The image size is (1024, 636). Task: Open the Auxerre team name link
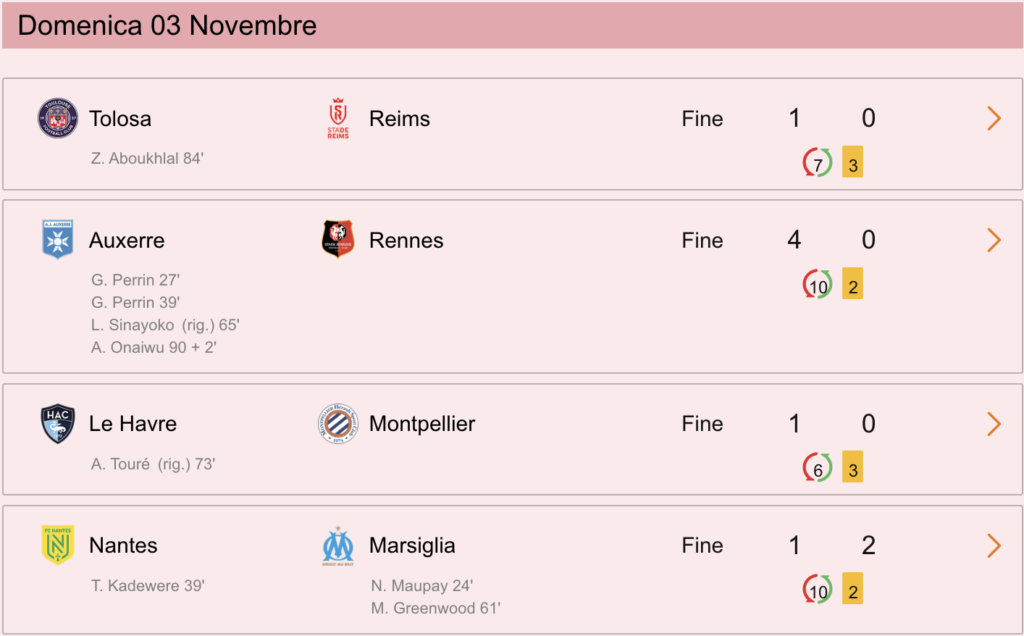[127, 240]
